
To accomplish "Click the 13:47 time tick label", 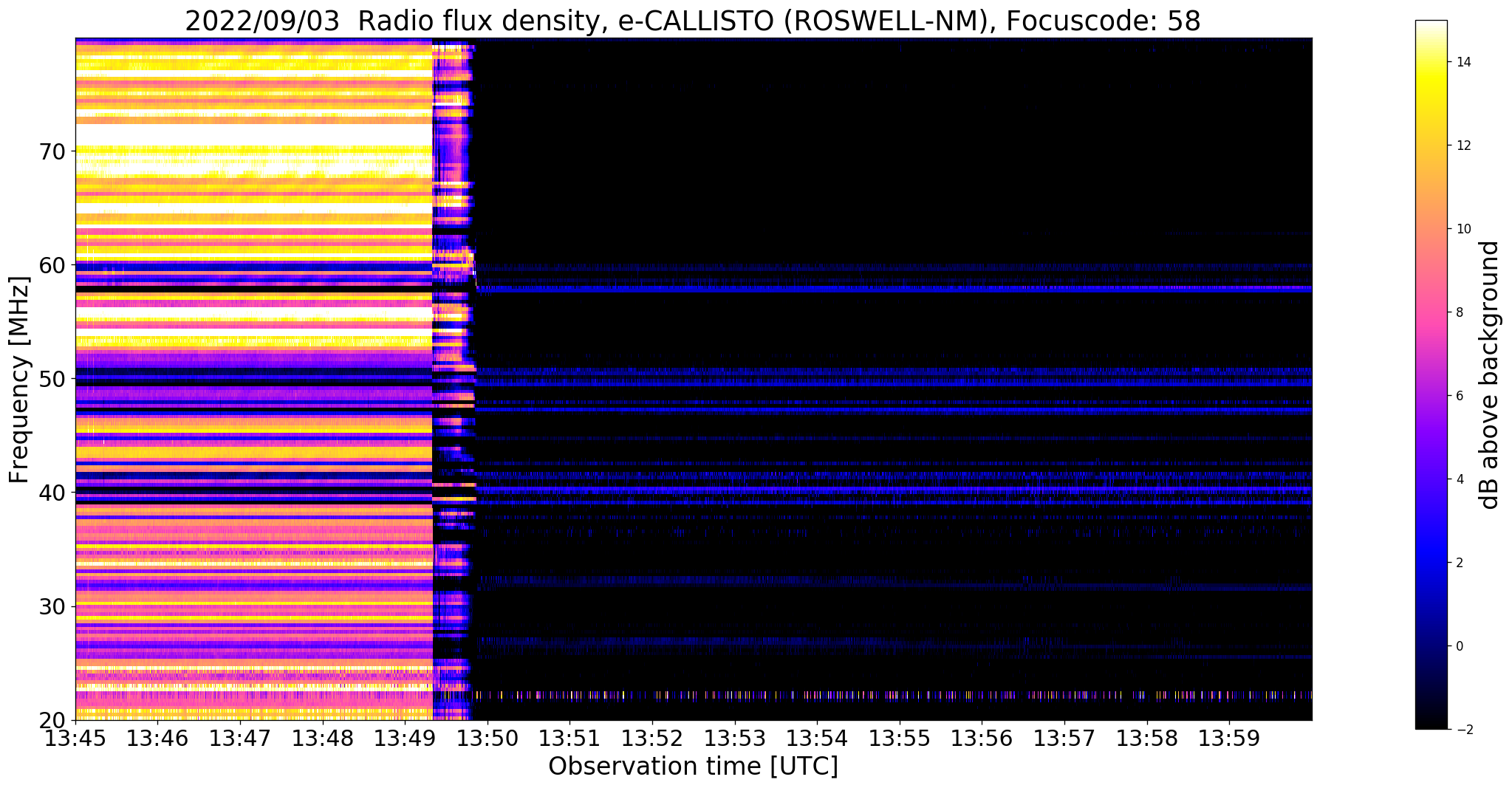I will tap(240, 739).
